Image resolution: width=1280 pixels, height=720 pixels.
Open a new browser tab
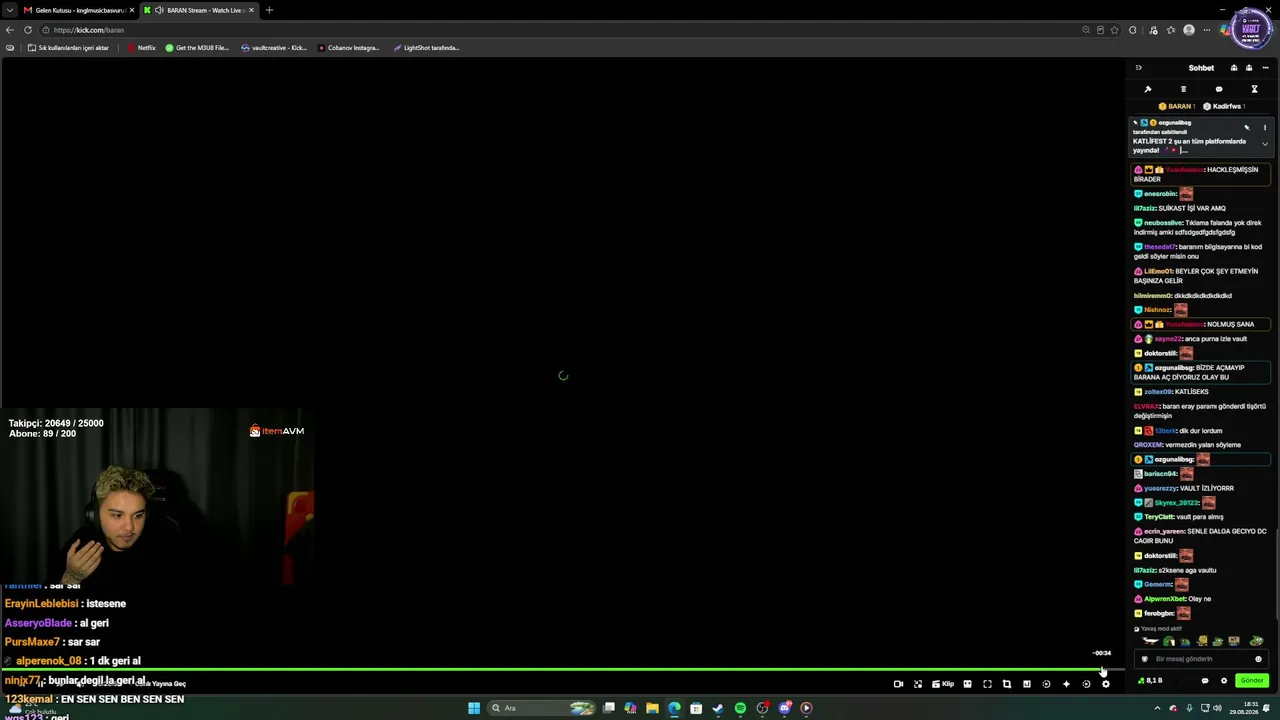pyautogui.click(x=269, y=10)
